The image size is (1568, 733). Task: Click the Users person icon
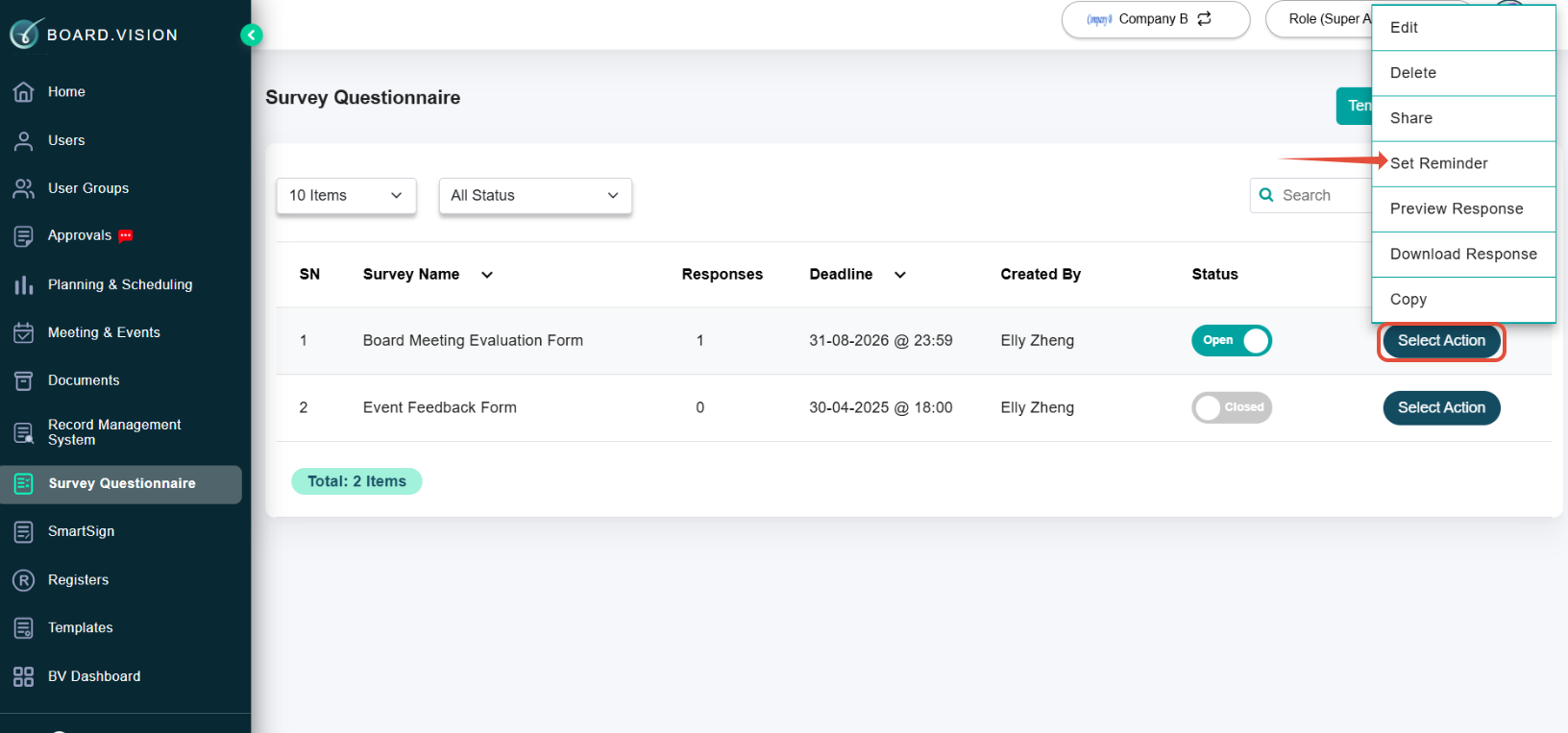click(24, 140)
